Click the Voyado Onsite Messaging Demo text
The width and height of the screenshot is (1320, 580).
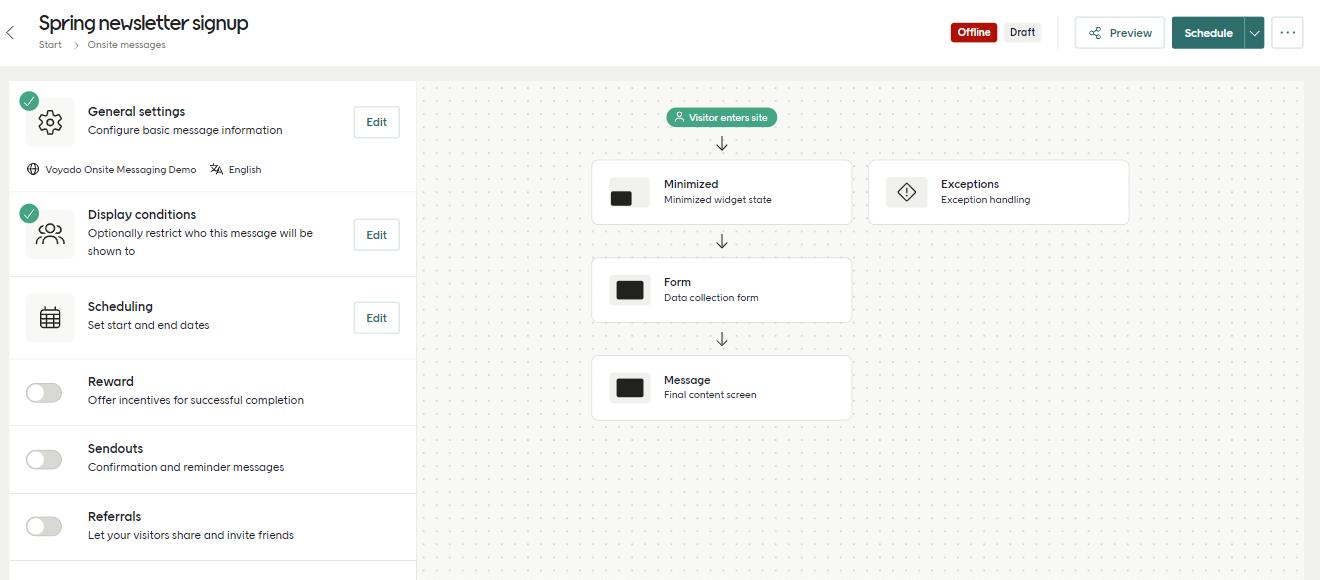tap(121, 169)
